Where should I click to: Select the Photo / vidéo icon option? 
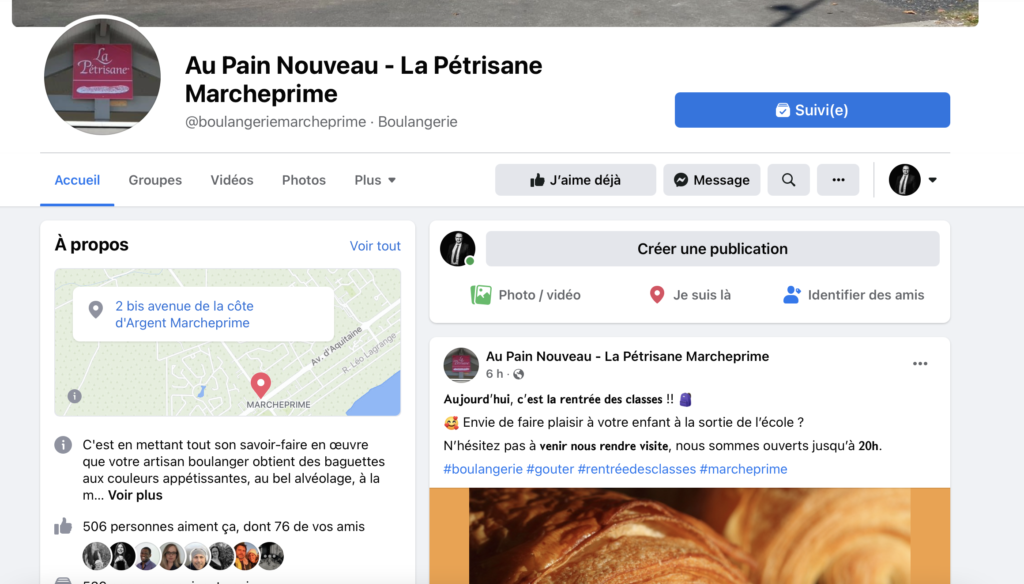(481, 295)
